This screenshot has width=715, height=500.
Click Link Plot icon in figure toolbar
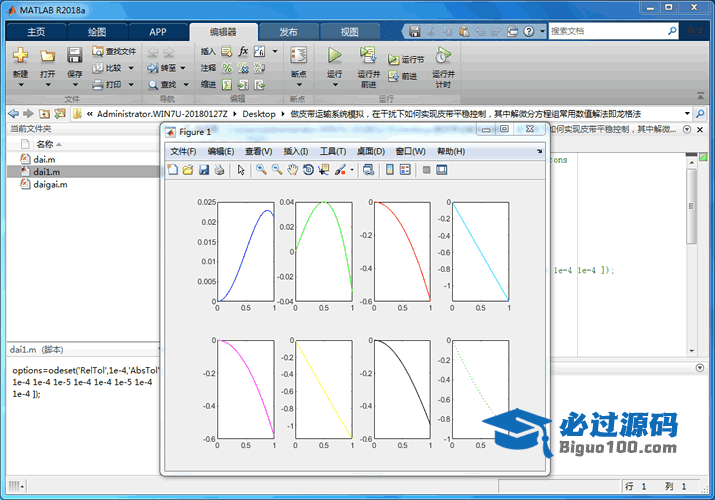368,170
